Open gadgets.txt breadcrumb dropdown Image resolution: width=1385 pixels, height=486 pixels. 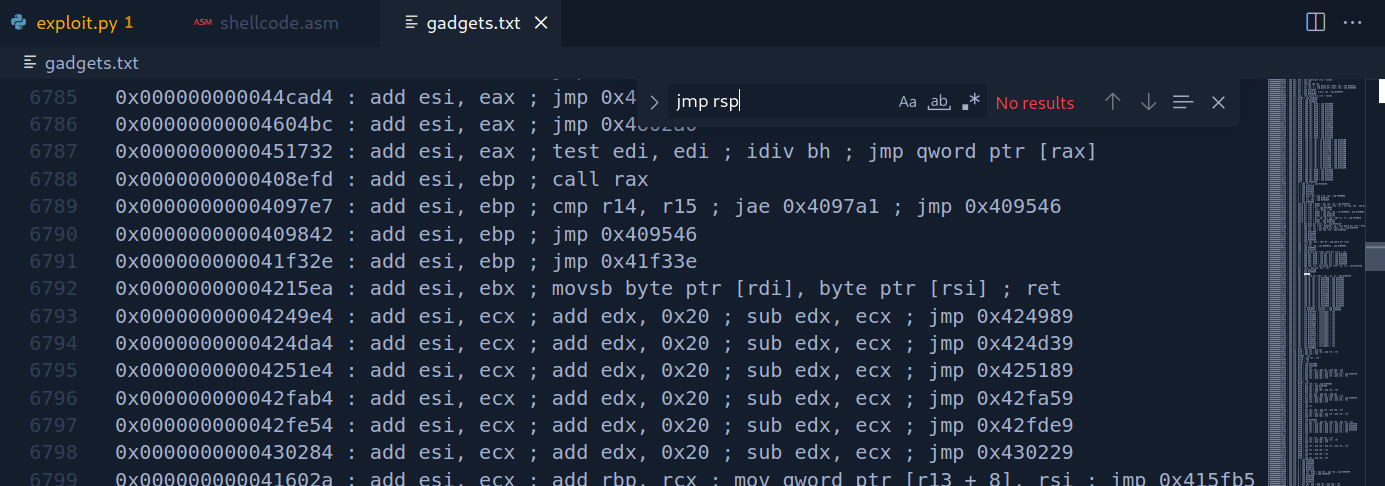pos(91,63)
